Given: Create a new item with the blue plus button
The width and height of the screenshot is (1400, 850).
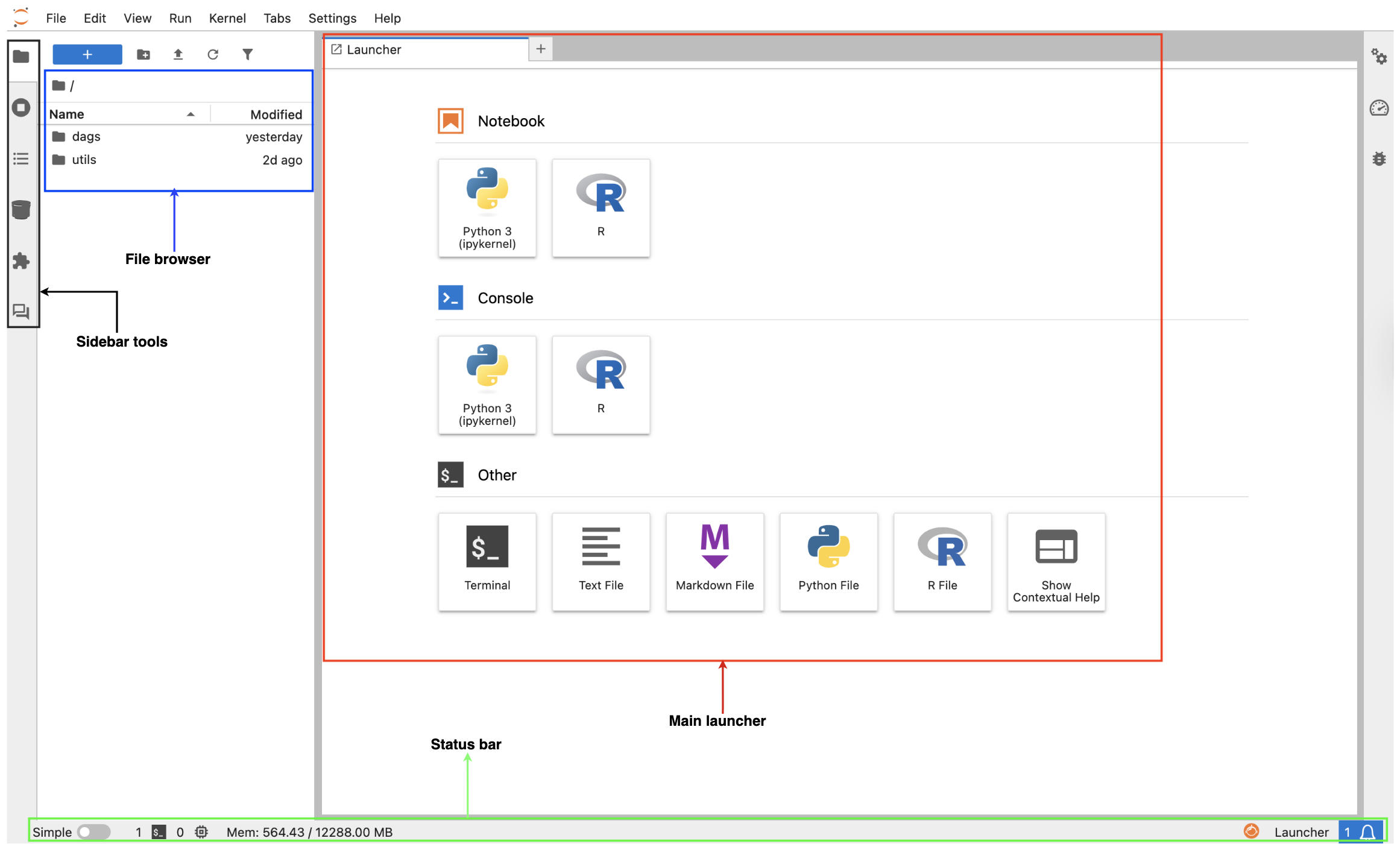Looking at the screenshot, I should pos(87,54).
